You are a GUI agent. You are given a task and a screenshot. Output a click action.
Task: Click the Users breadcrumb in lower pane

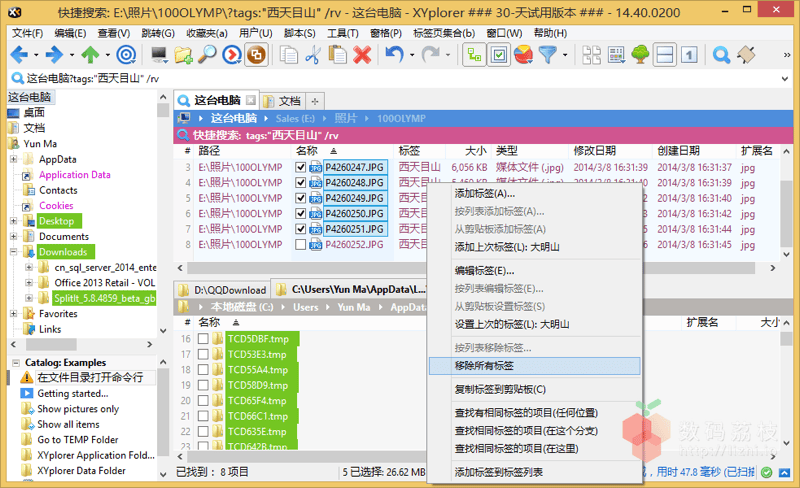coord(306,307)
